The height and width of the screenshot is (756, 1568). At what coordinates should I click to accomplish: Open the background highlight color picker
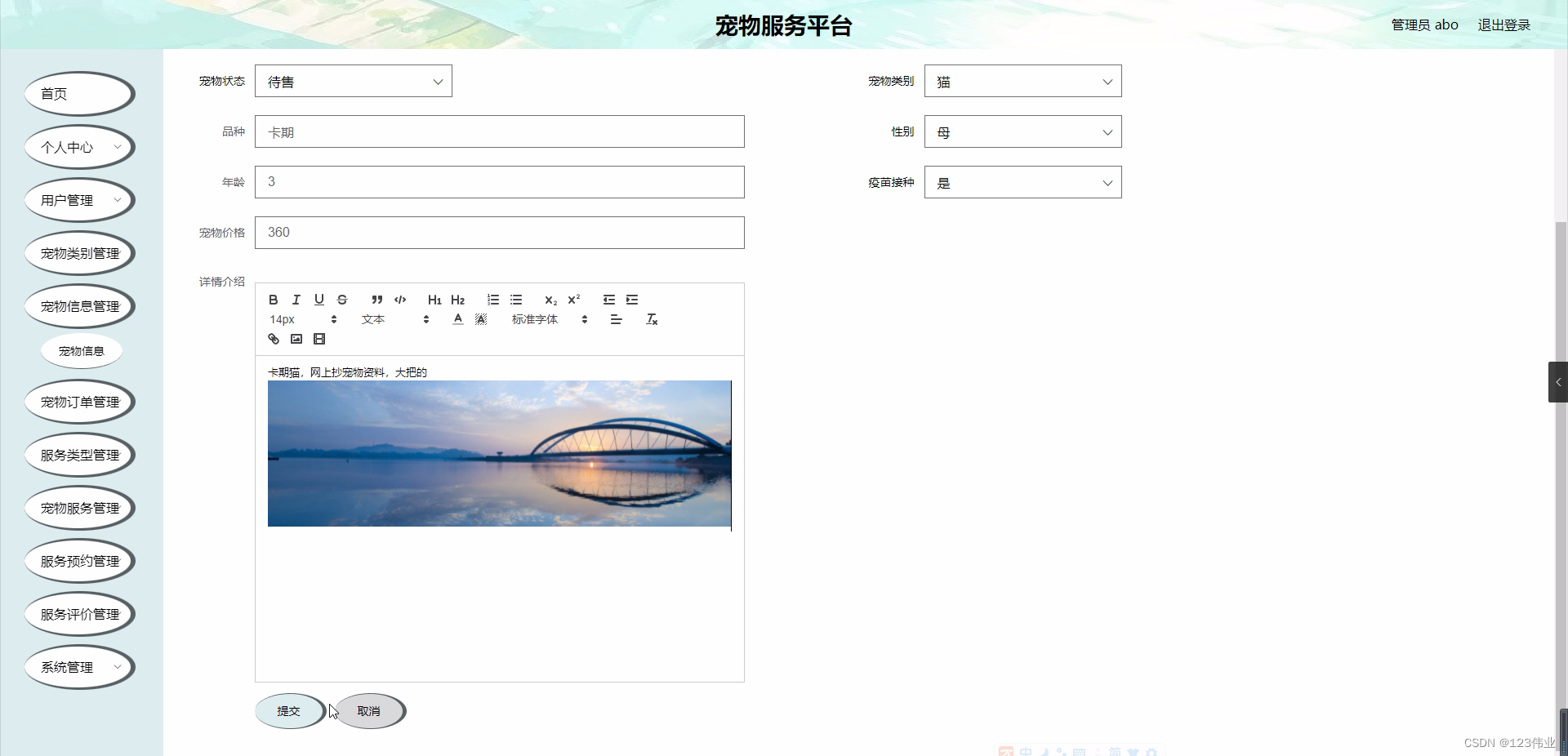481,319
